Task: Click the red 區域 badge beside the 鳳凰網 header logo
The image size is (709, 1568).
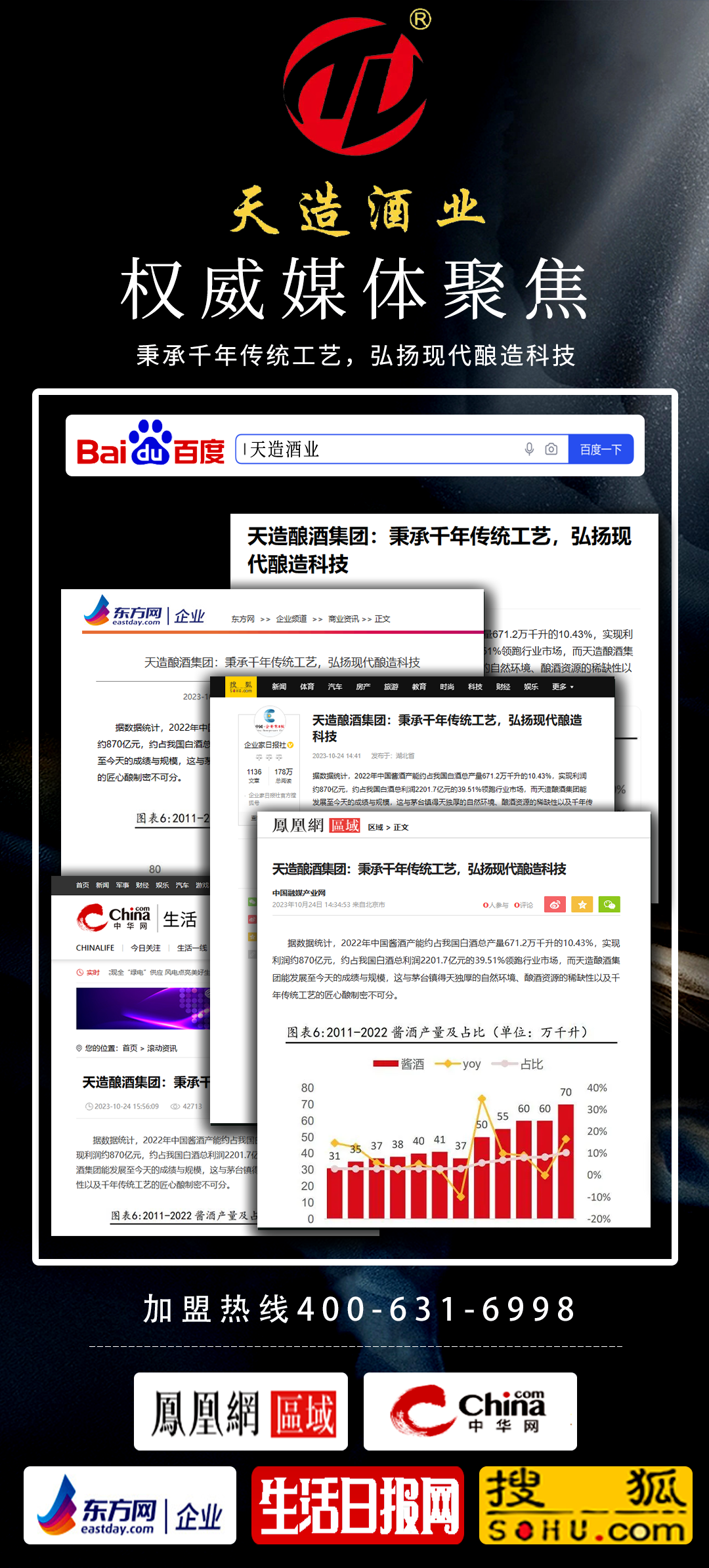Action: point(345,825)
